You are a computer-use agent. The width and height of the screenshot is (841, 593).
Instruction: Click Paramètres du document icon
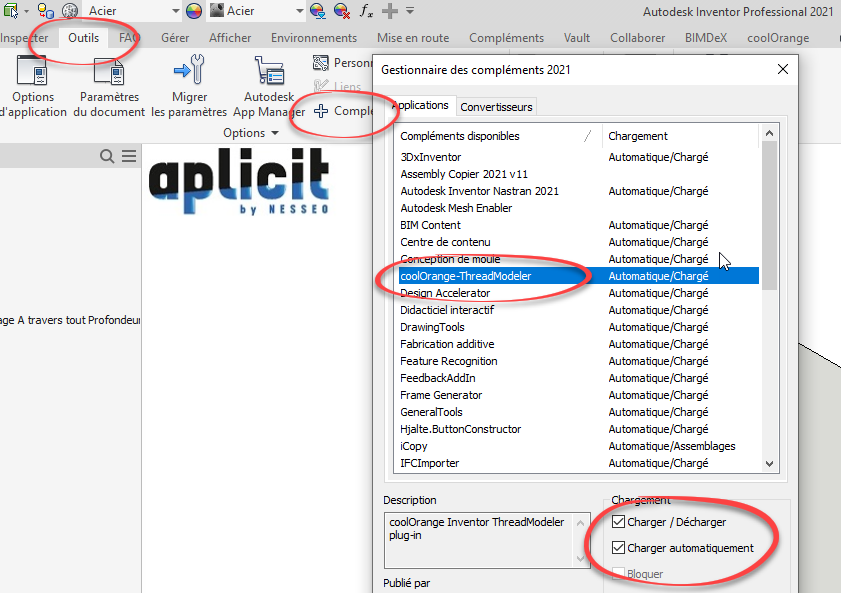(x=107, y=75)
